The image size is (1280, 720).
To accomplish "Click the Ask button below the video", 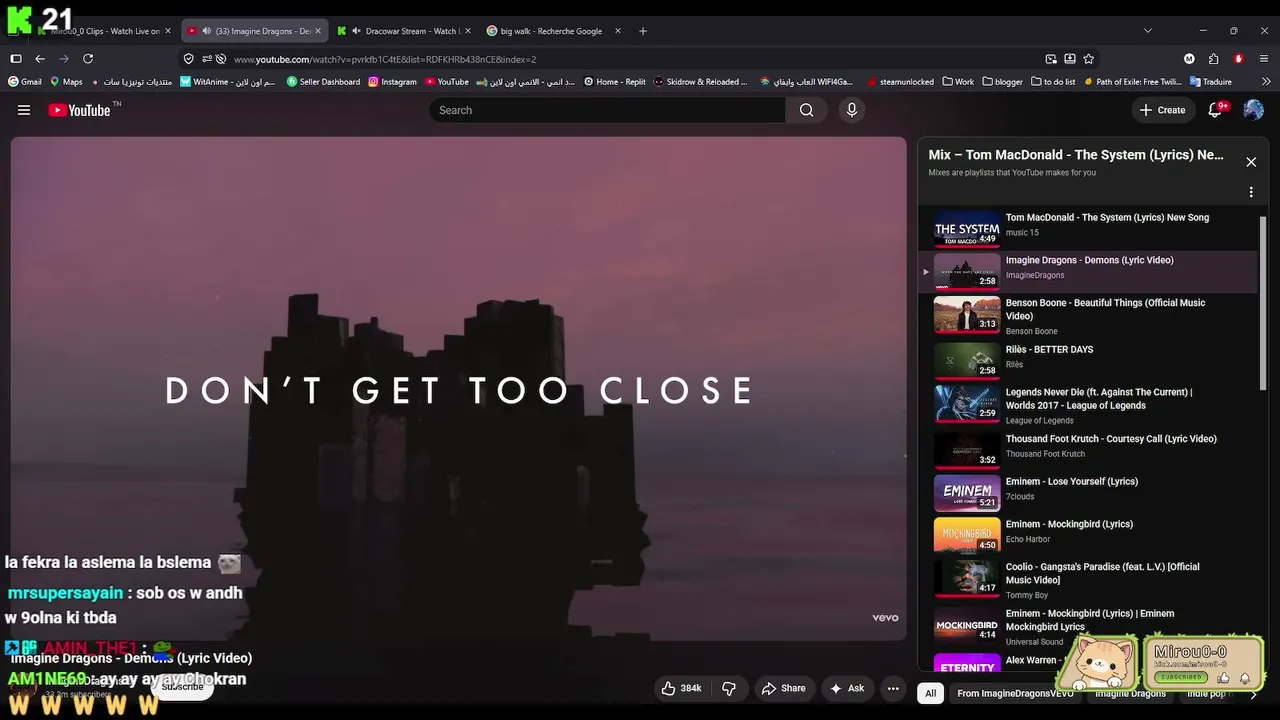I will tap(847, 688).
